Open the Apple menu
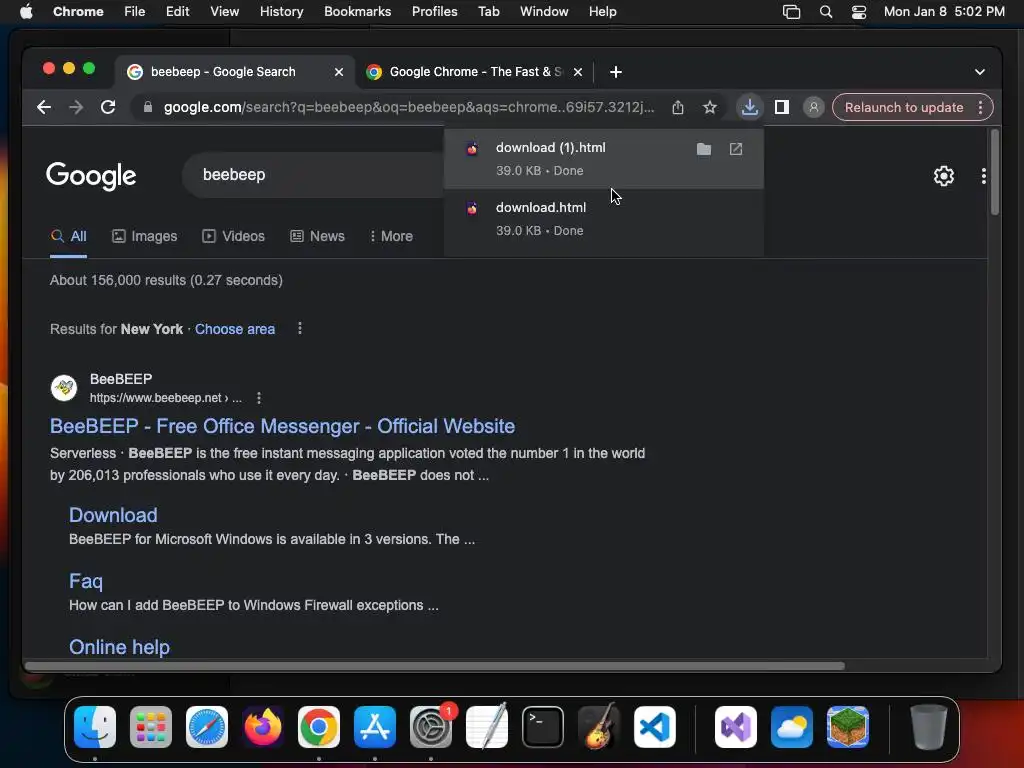Viewport: 1024px width, 768px height. pos(26,12)
